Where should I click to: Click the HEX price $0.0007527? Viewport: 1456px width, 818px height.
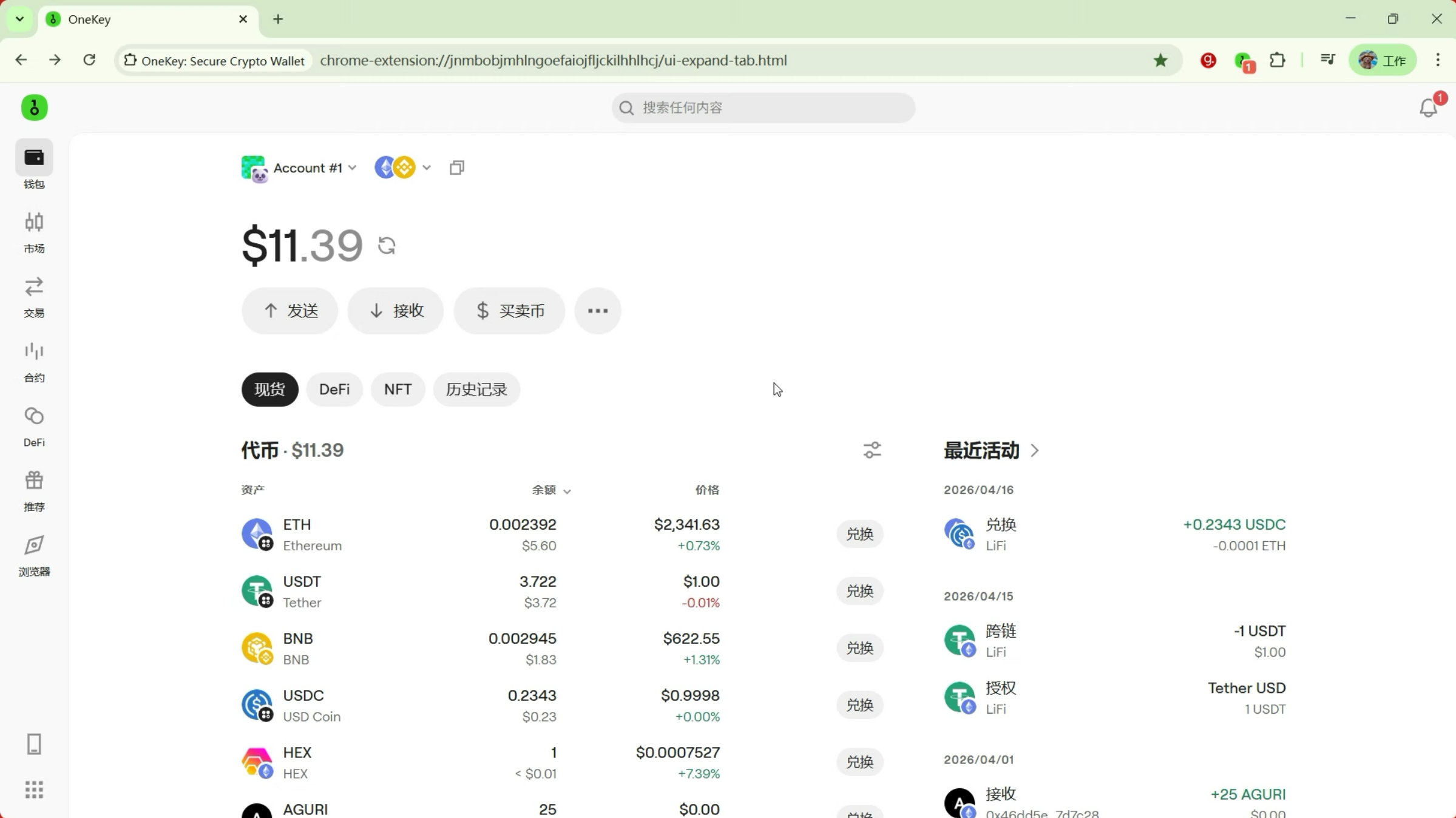tap(678, 752)
